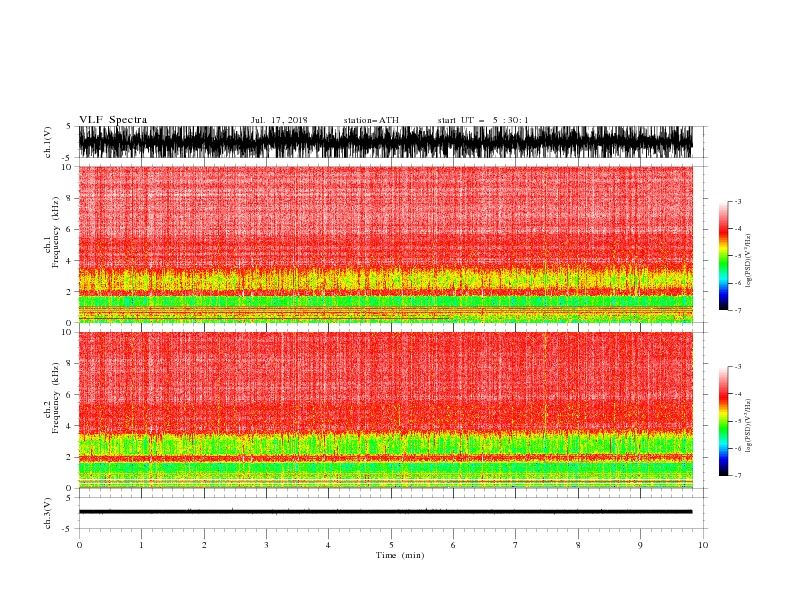Click the "Time (min)" axis label
Image resolution: width=792 pixels, height=612 pixels.
(x=400, y=555)
